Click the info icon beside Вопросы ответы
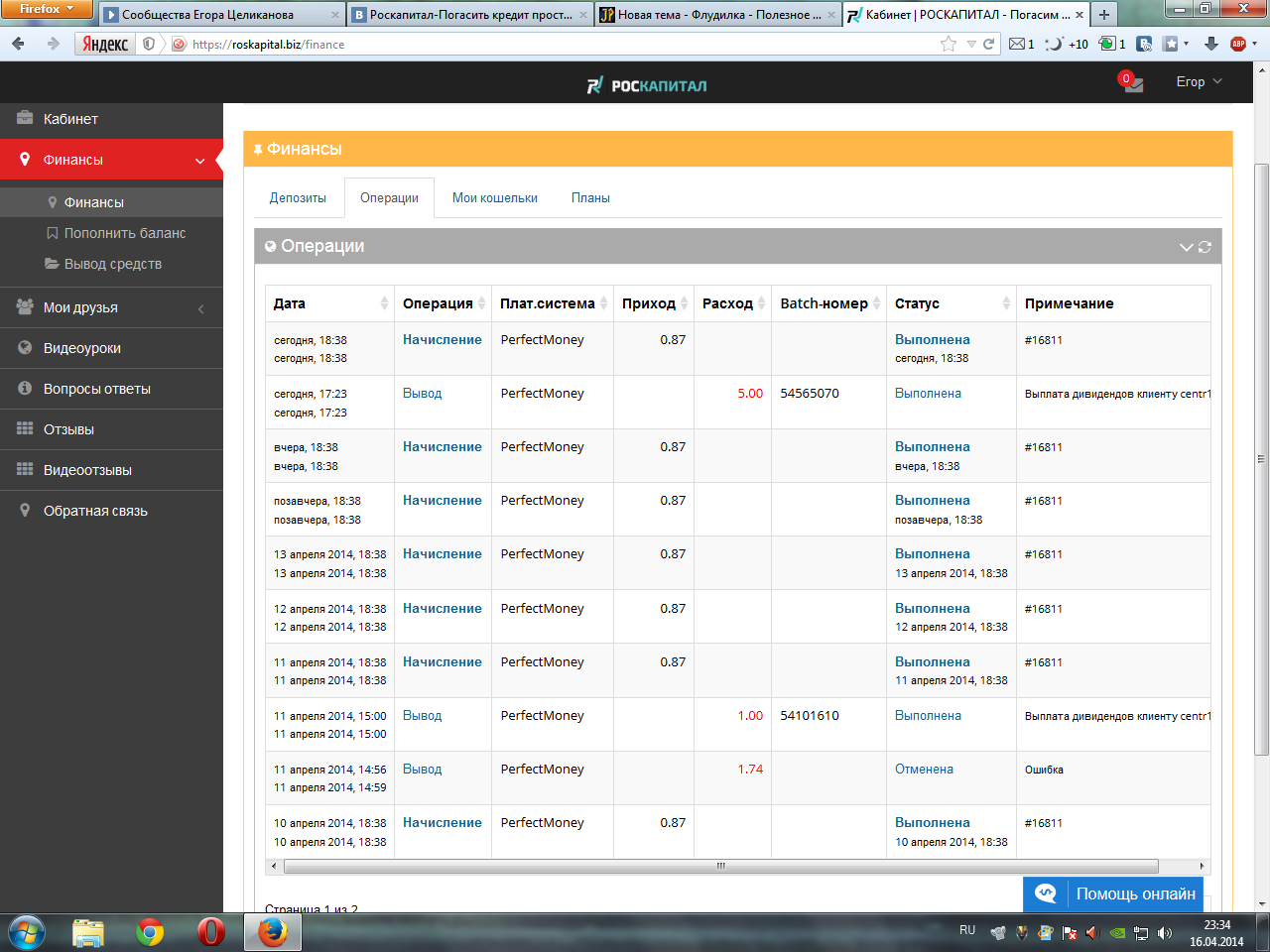The width and height of the screenshot is (1270, 952). tap(25, 389)
